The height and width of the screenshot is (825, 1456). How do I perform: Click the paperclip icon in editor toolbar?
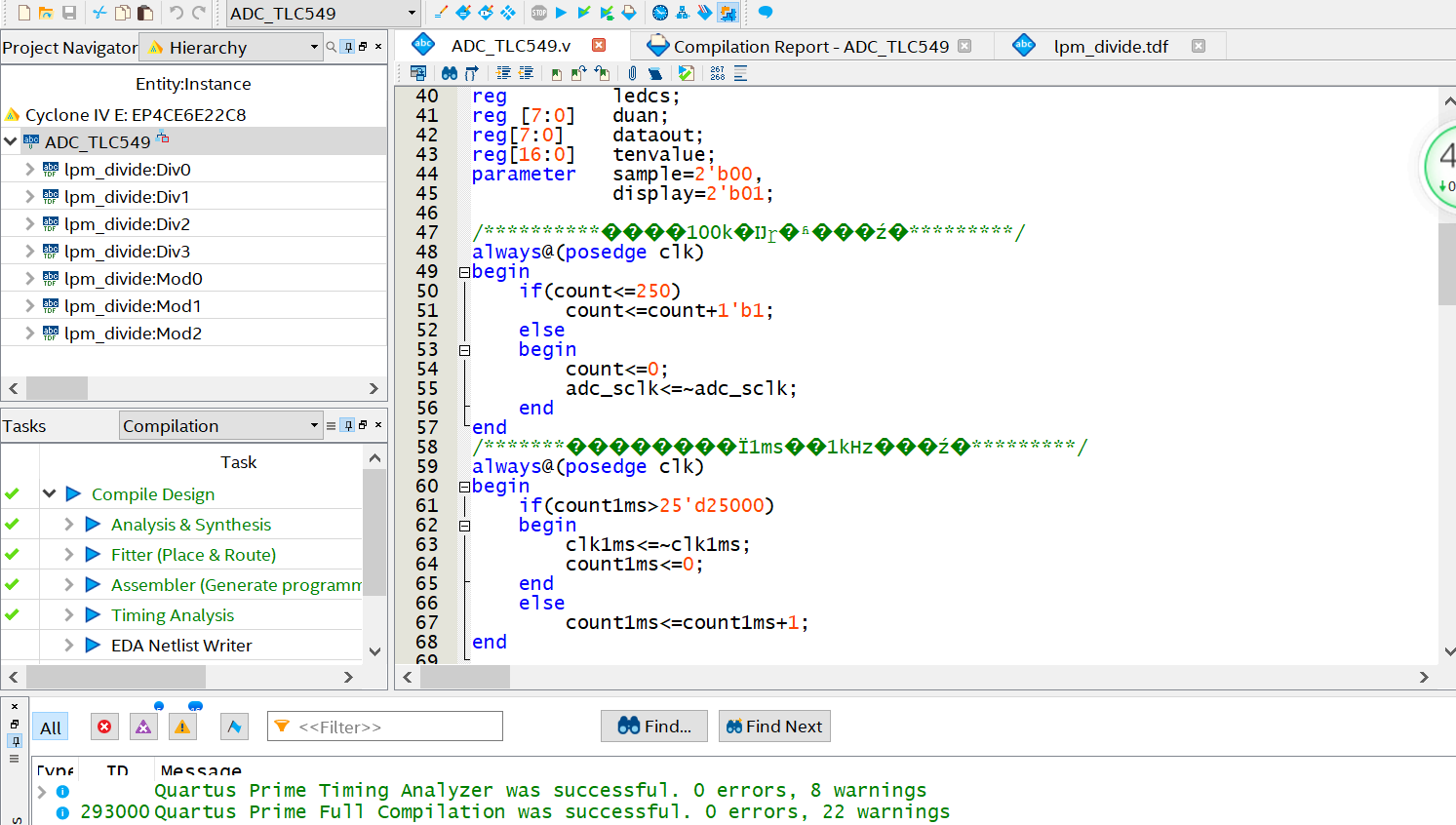click(632, 73)
